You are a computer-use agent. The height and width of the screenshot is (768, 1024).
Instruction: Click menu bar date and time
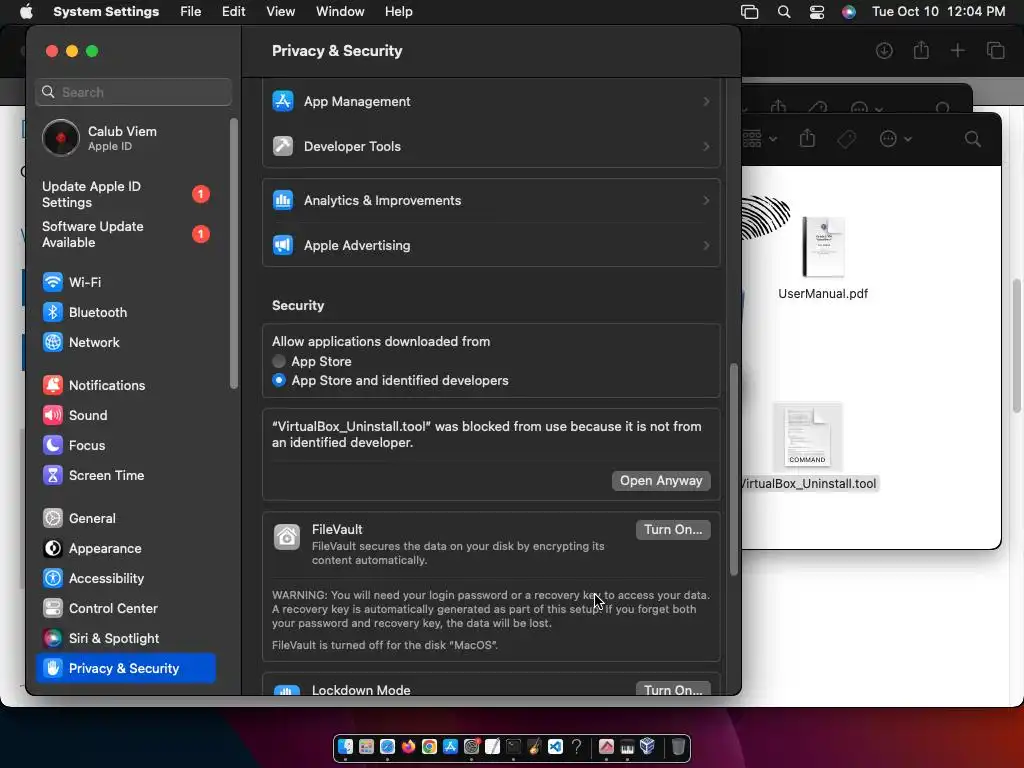pyautogui.click(x=938, y=12)
